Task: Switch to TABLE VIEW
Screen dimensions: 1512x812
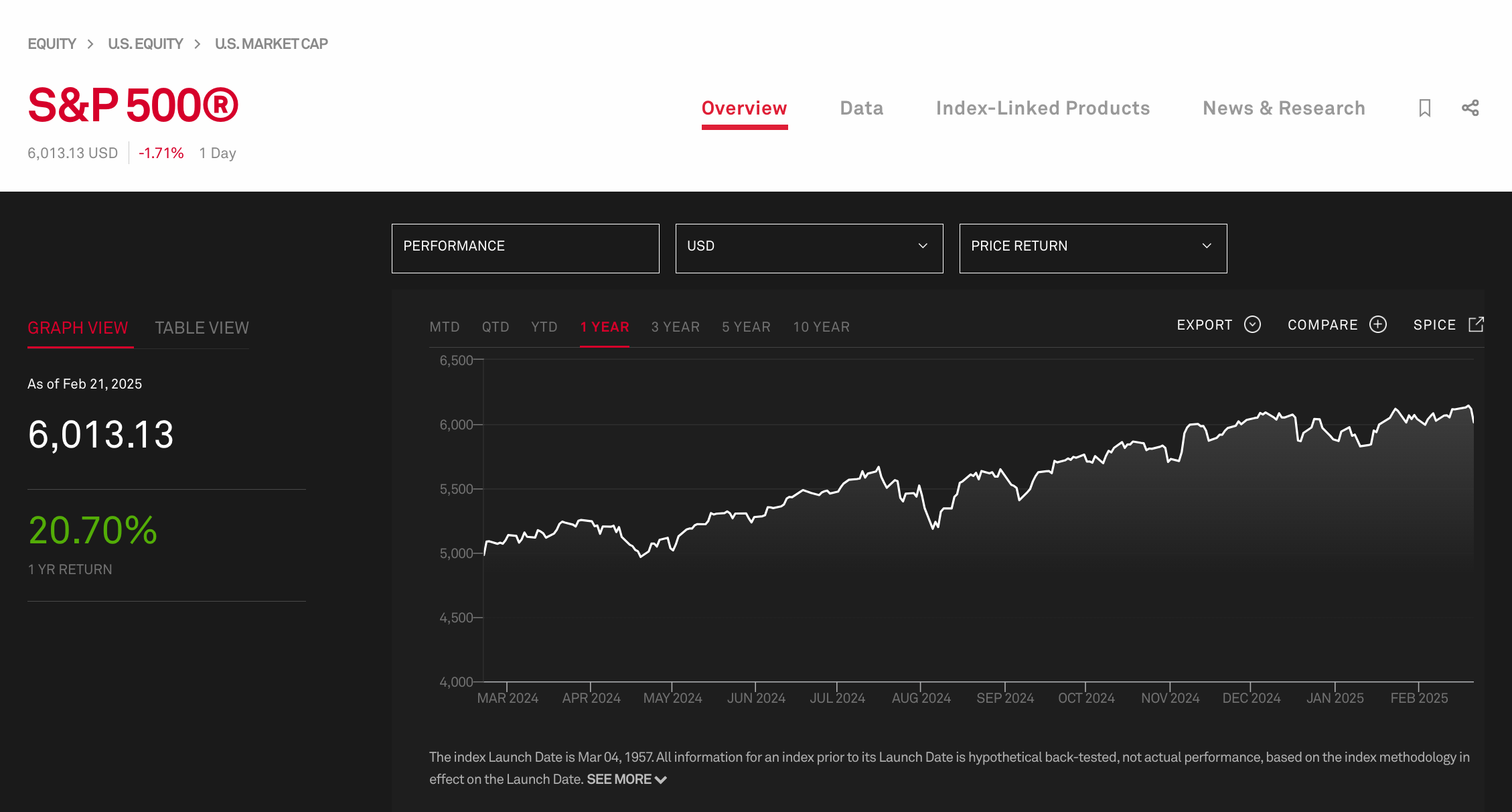Action: coord(202,328)
